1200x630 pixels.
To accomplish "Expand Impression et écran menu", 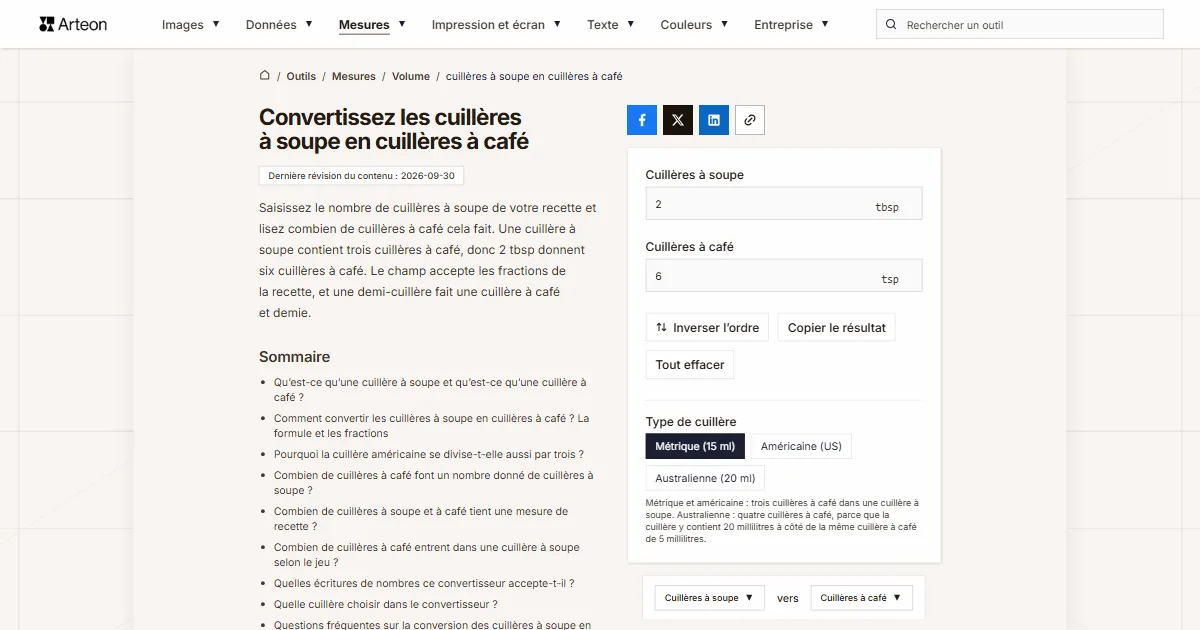I will pyautogui.click(x=496, y=25).
